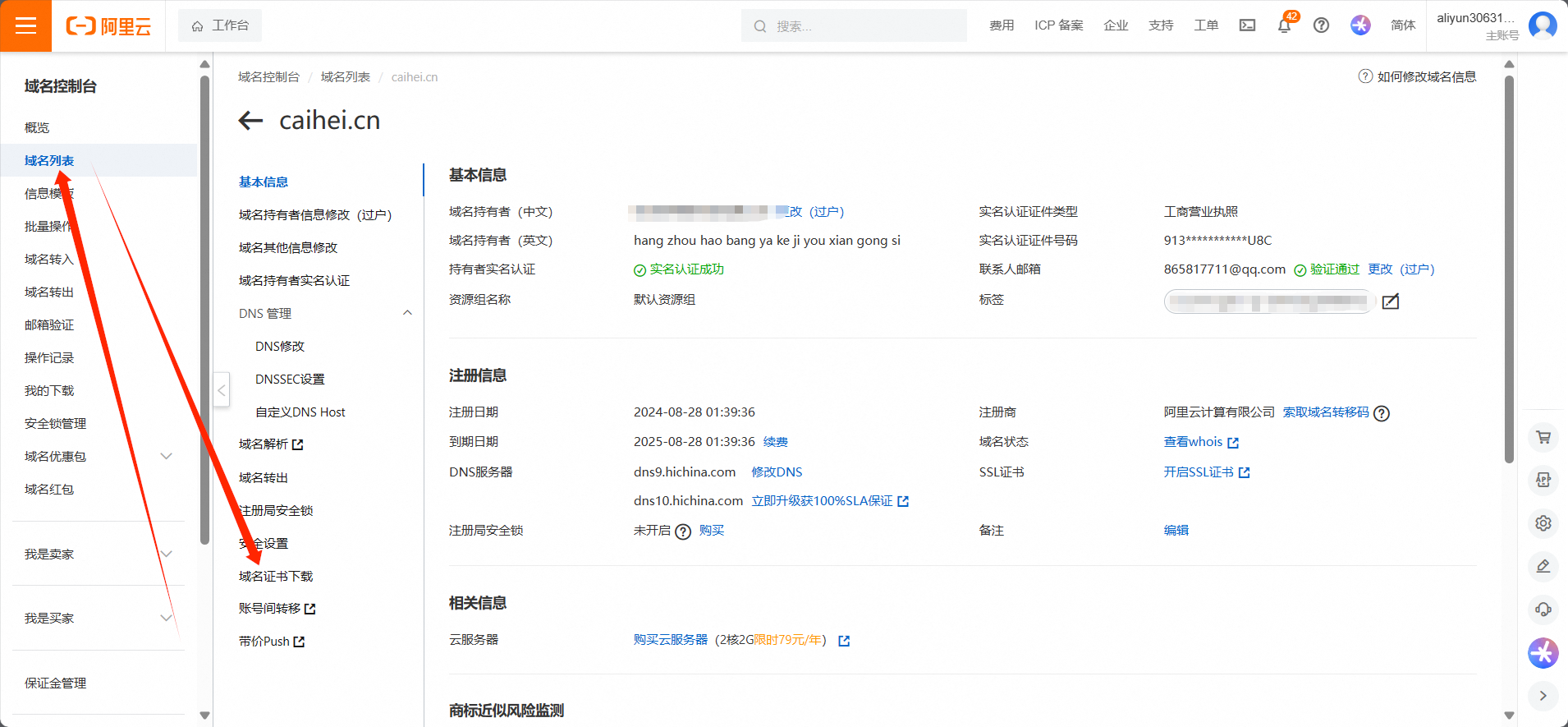Click 购买 beside 注册局安全锁

pyautogui.click(x=712, y=531)
